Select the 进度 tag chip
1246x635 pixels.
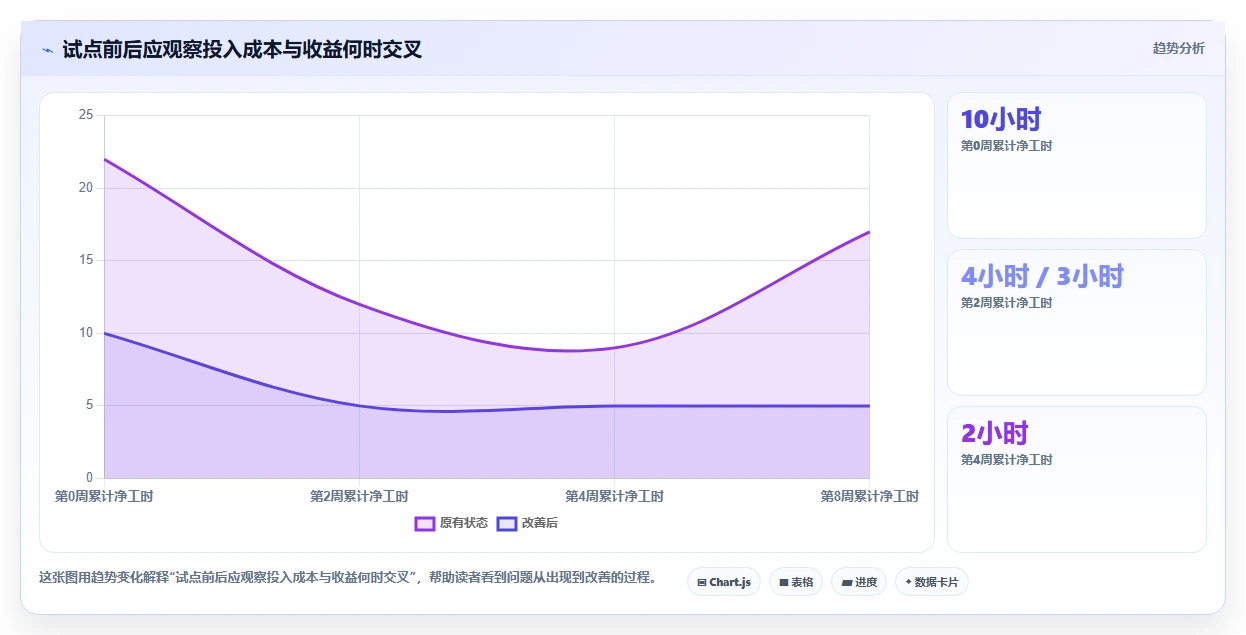[859, 582]
